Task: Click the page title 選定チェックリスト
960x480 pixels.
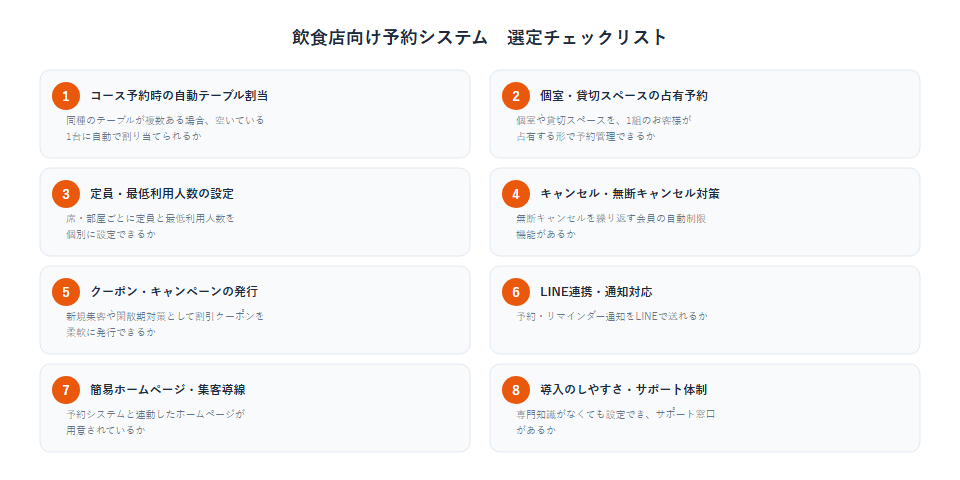Action: pos(587,37)
